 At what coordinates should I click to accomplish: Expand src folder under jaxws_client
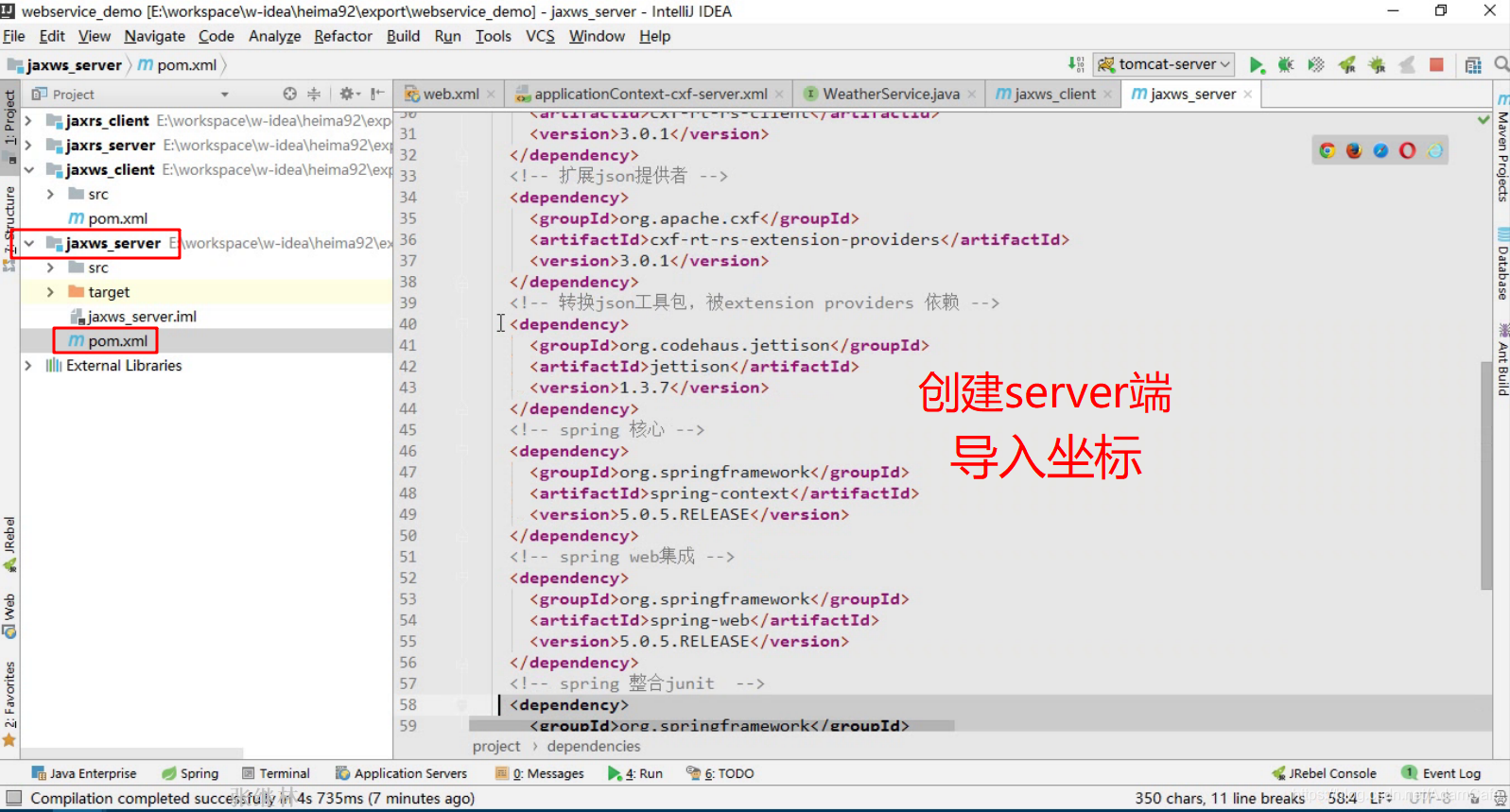point(50,194)
